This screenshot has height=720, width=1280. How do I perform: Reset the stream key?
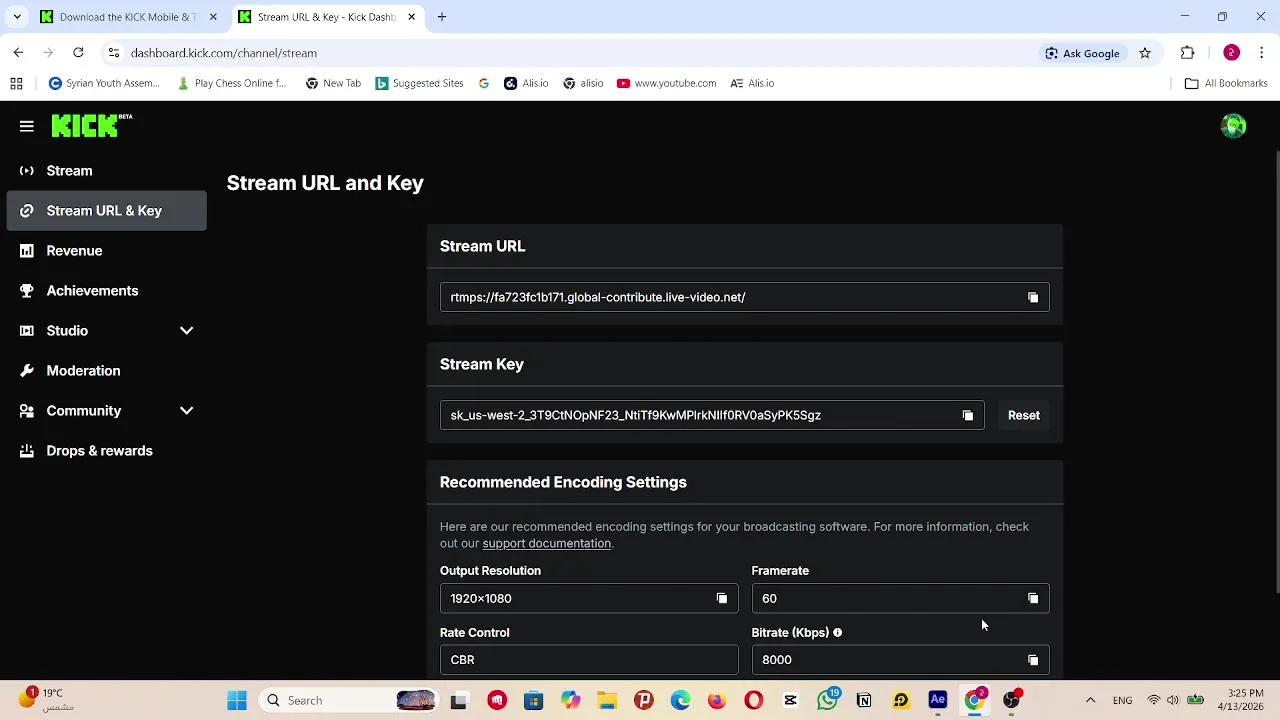[1023, 415]
